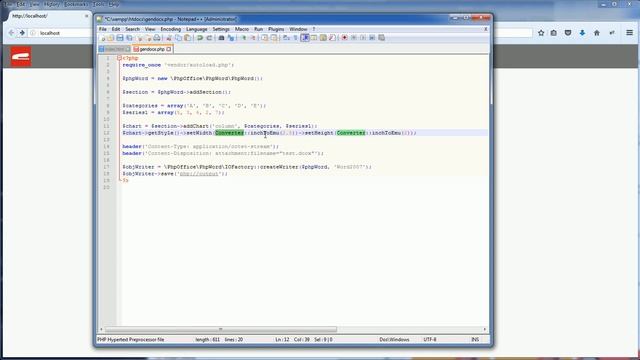The image size is (640, 360).
Task: Click Firefox forward button
Action: [22, 33]
